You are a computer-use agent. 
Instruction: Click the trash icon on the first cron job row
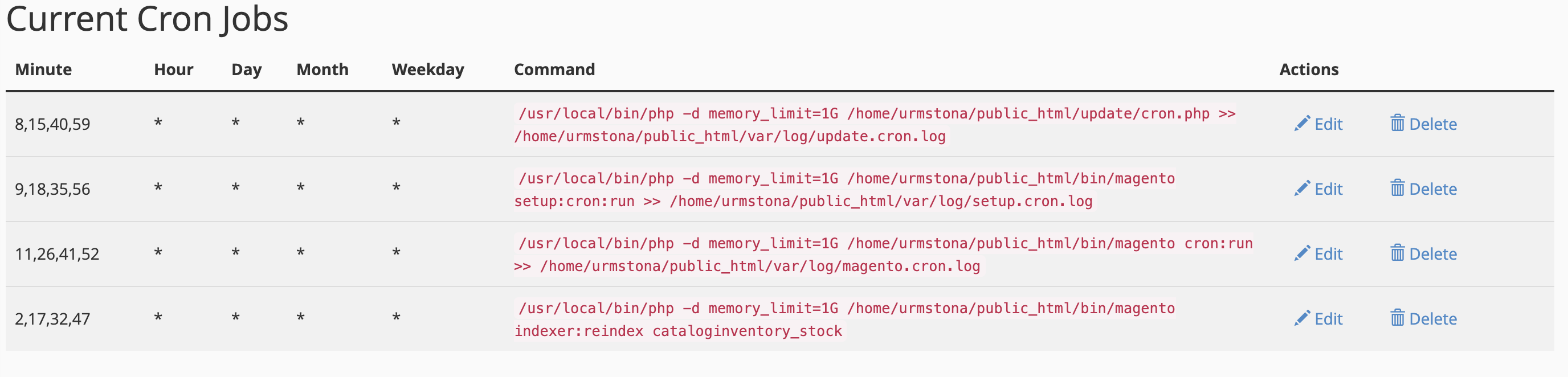[1398, 124]
